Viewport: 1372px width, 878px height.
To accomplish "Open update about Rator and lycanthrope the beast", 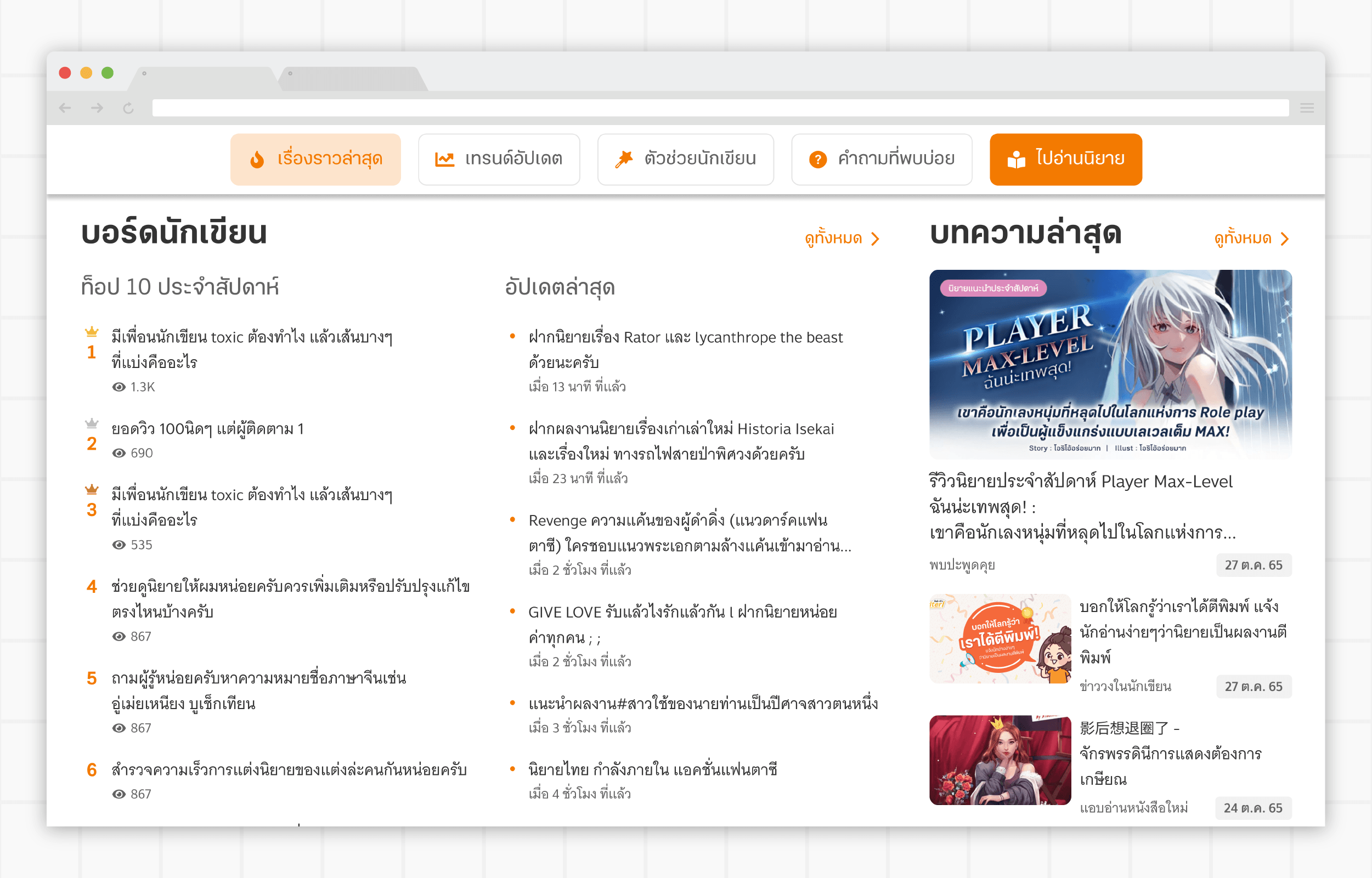I will coord(685,349).
